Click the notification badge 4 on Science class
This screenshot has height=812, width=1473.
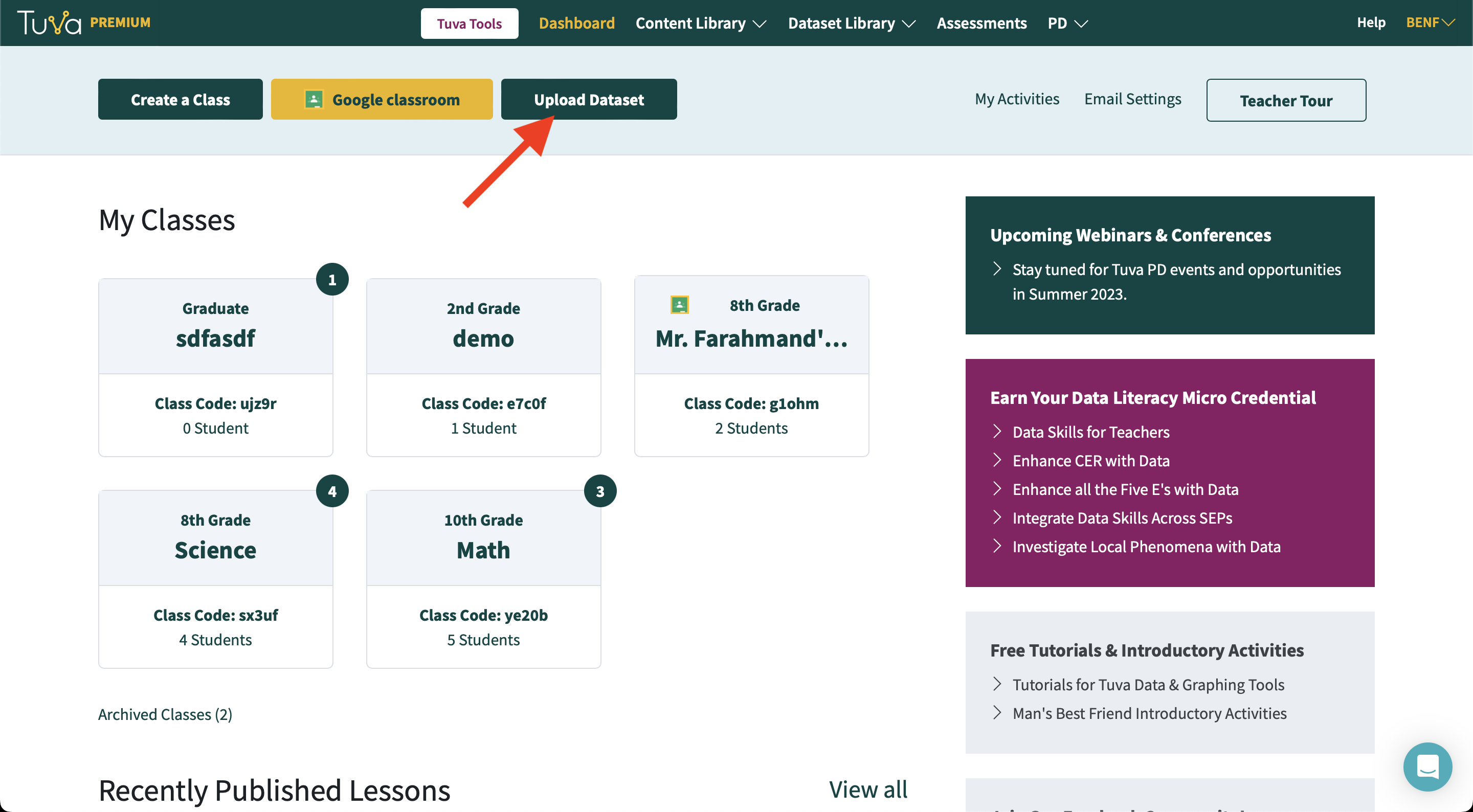(x=332, y=491)
